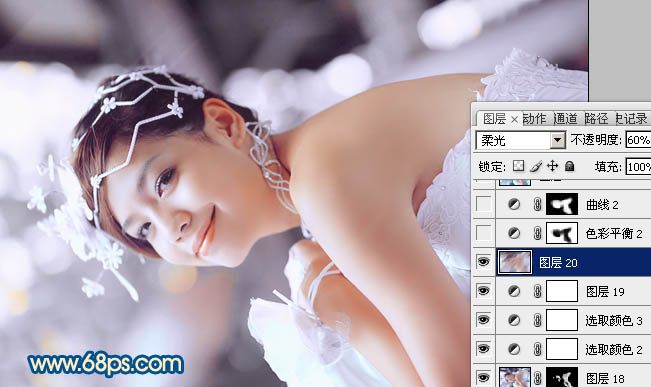
Task: Show the hidden 色彩平衡 2 layer
Action: coord(483,233)
